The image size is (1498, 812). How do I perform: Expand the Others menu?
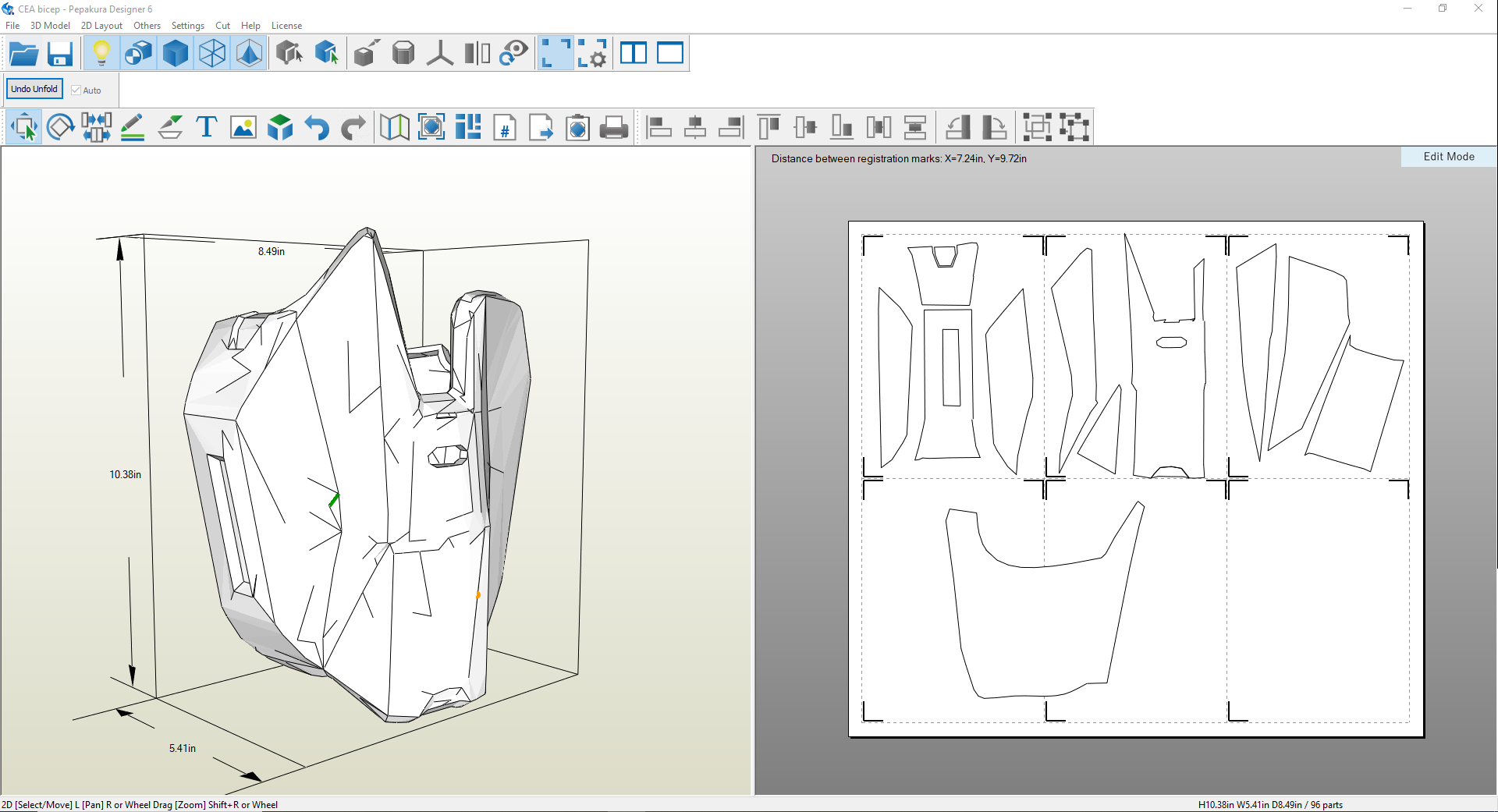(x=147, y=26)
